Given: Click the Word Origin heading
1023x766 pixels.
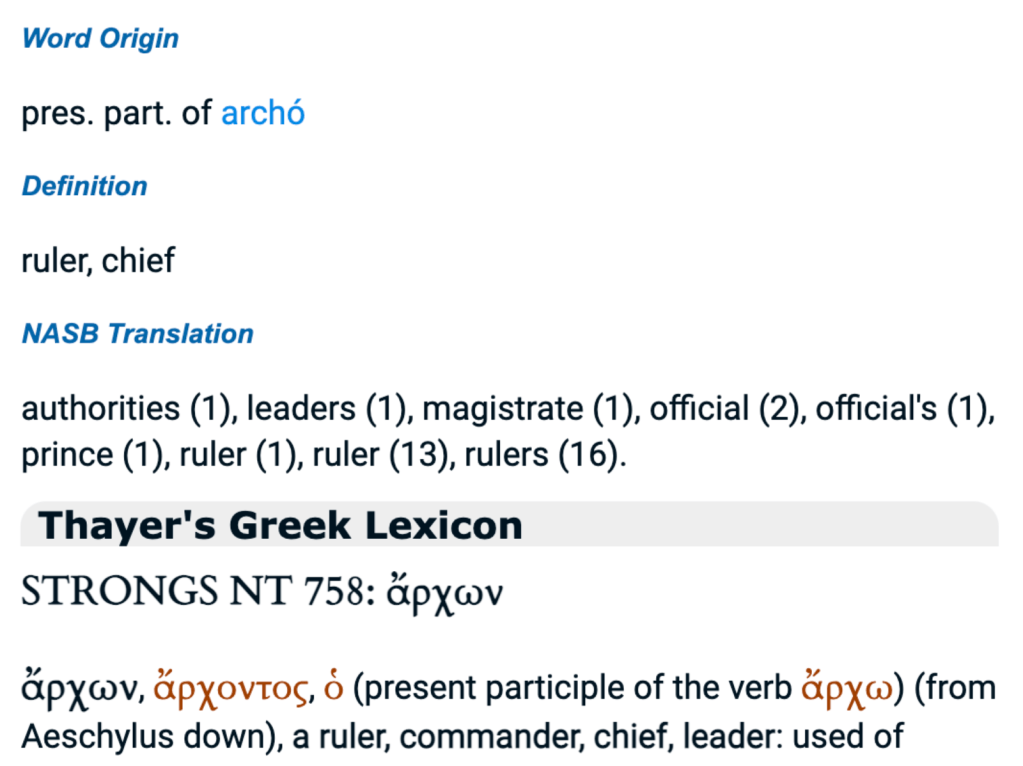Looking at the screenshot, I should (x=100, y=39).
